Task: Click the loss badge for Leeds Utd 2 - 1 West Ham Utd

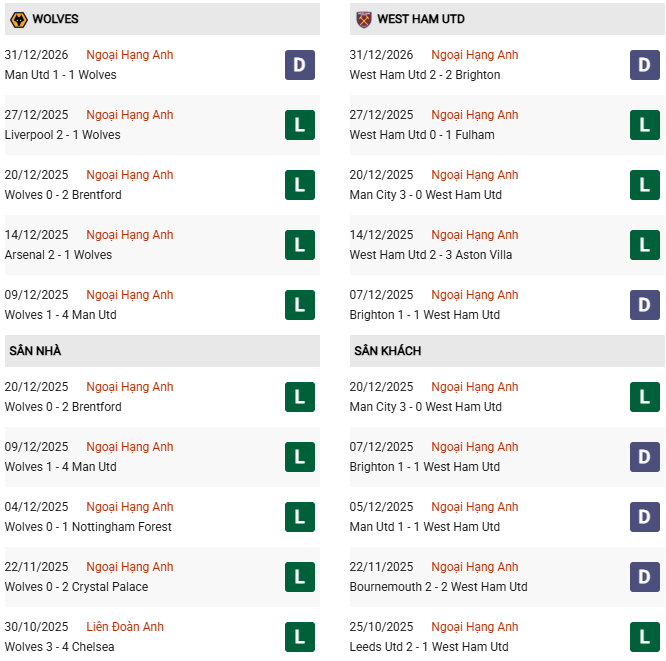Action: click(x=645, y=637)
